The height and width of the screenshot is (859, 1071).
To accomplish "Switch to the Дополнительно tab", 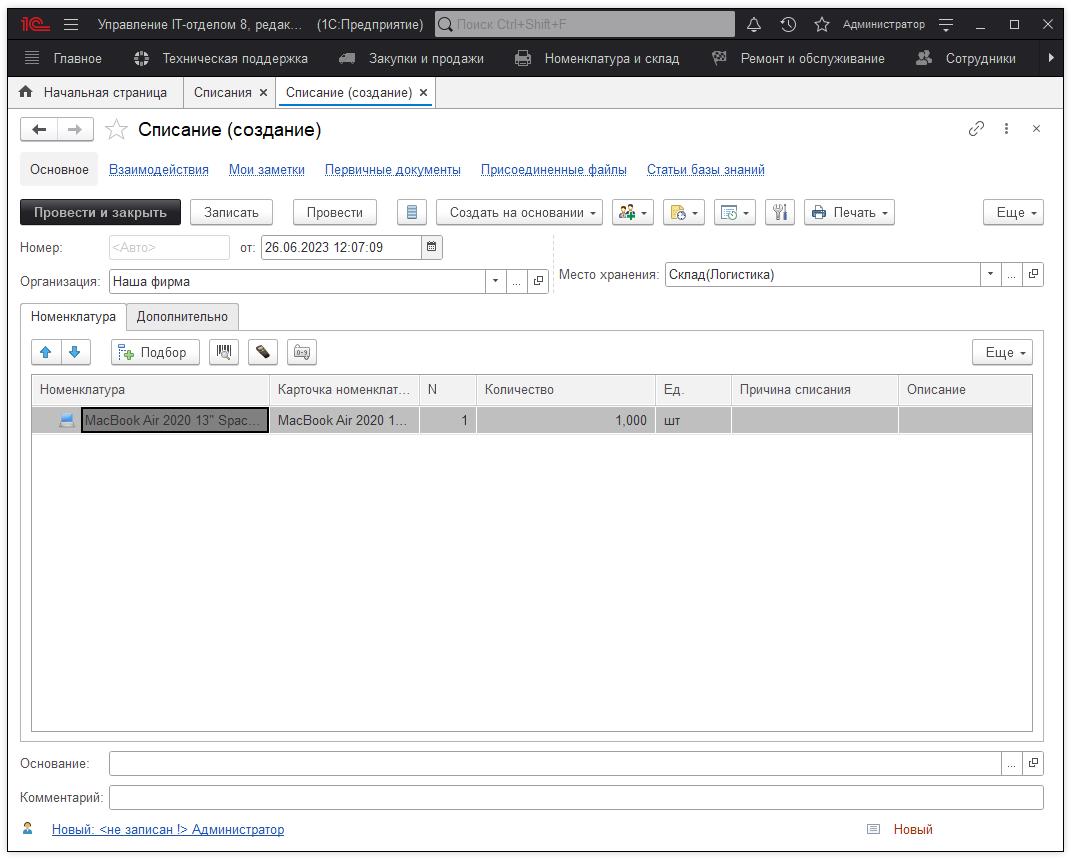I will click(182, 317).
